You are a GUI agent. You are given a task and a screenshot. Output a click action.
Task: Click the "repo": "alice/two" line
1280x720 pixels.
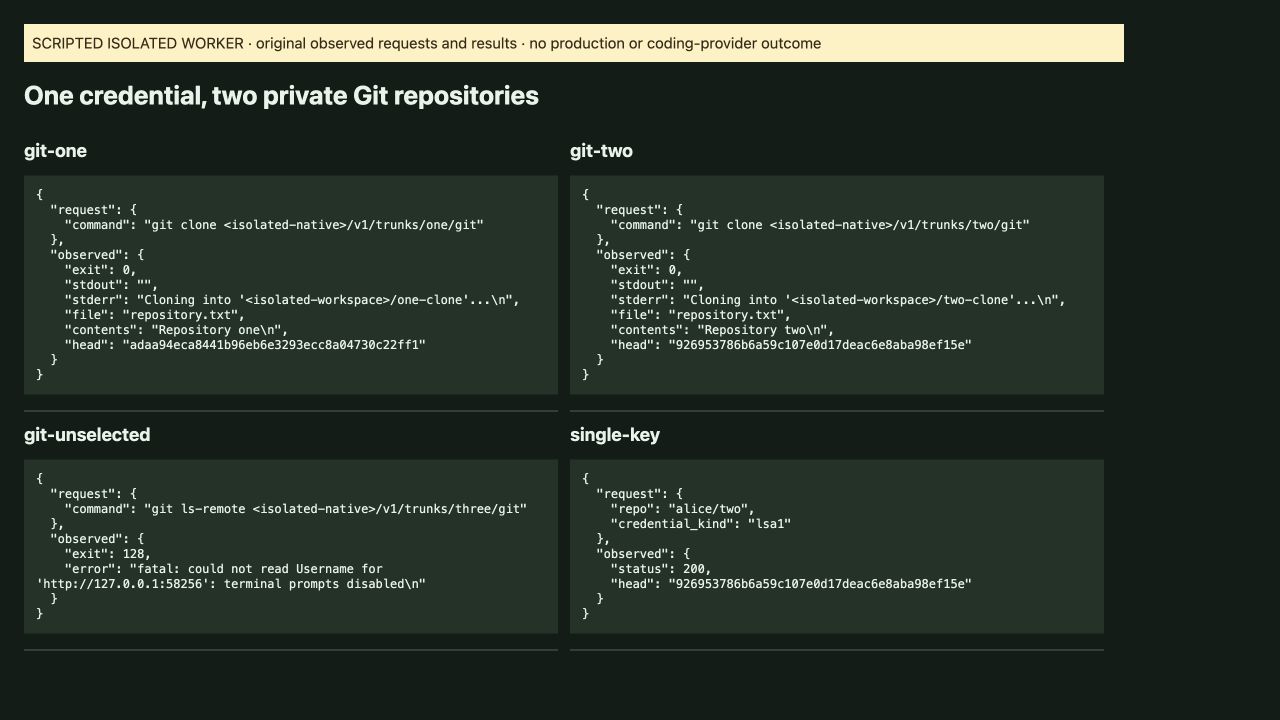point(683,509)
